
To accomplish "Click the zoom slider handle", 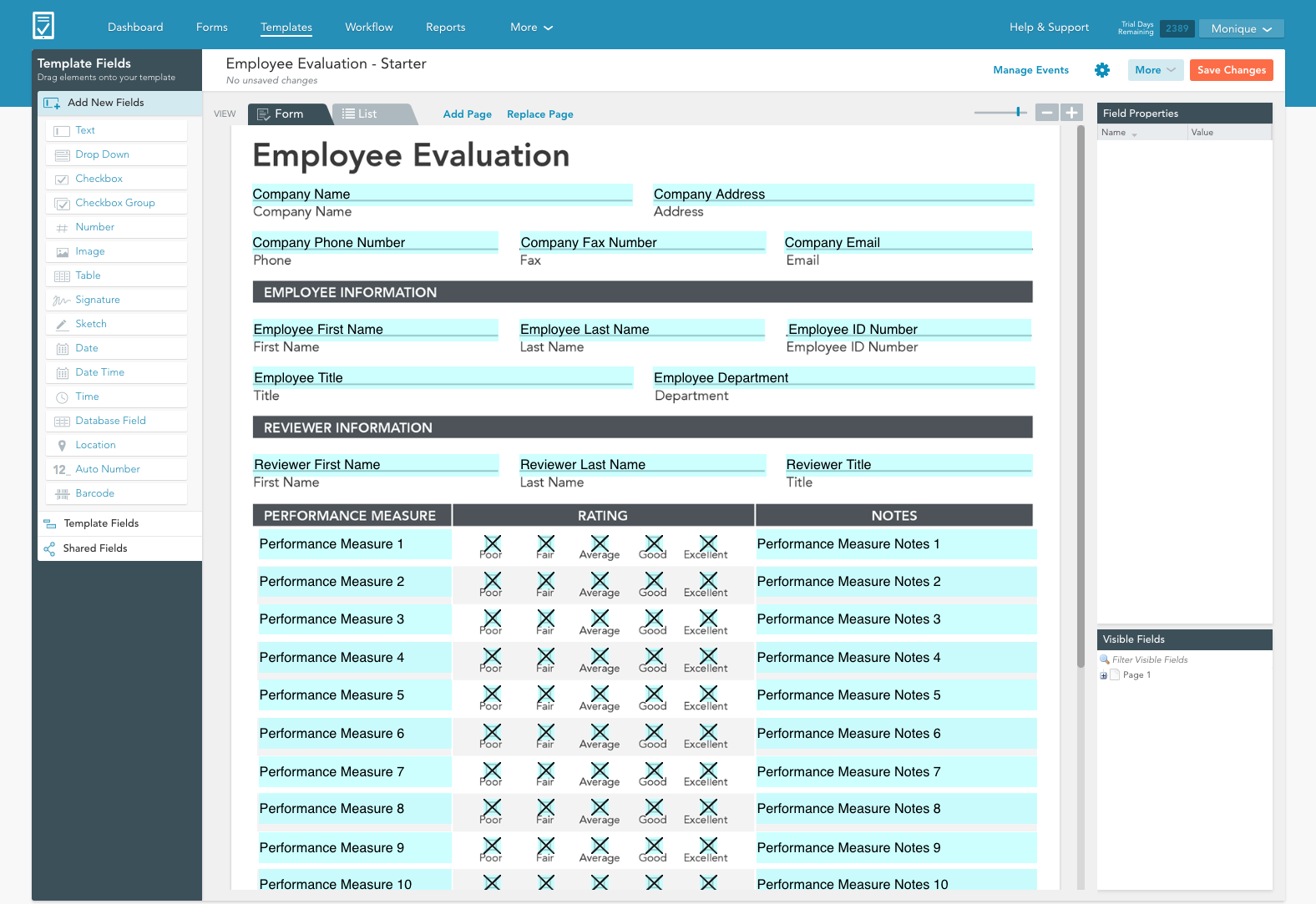I will (x=1018, y=112).
